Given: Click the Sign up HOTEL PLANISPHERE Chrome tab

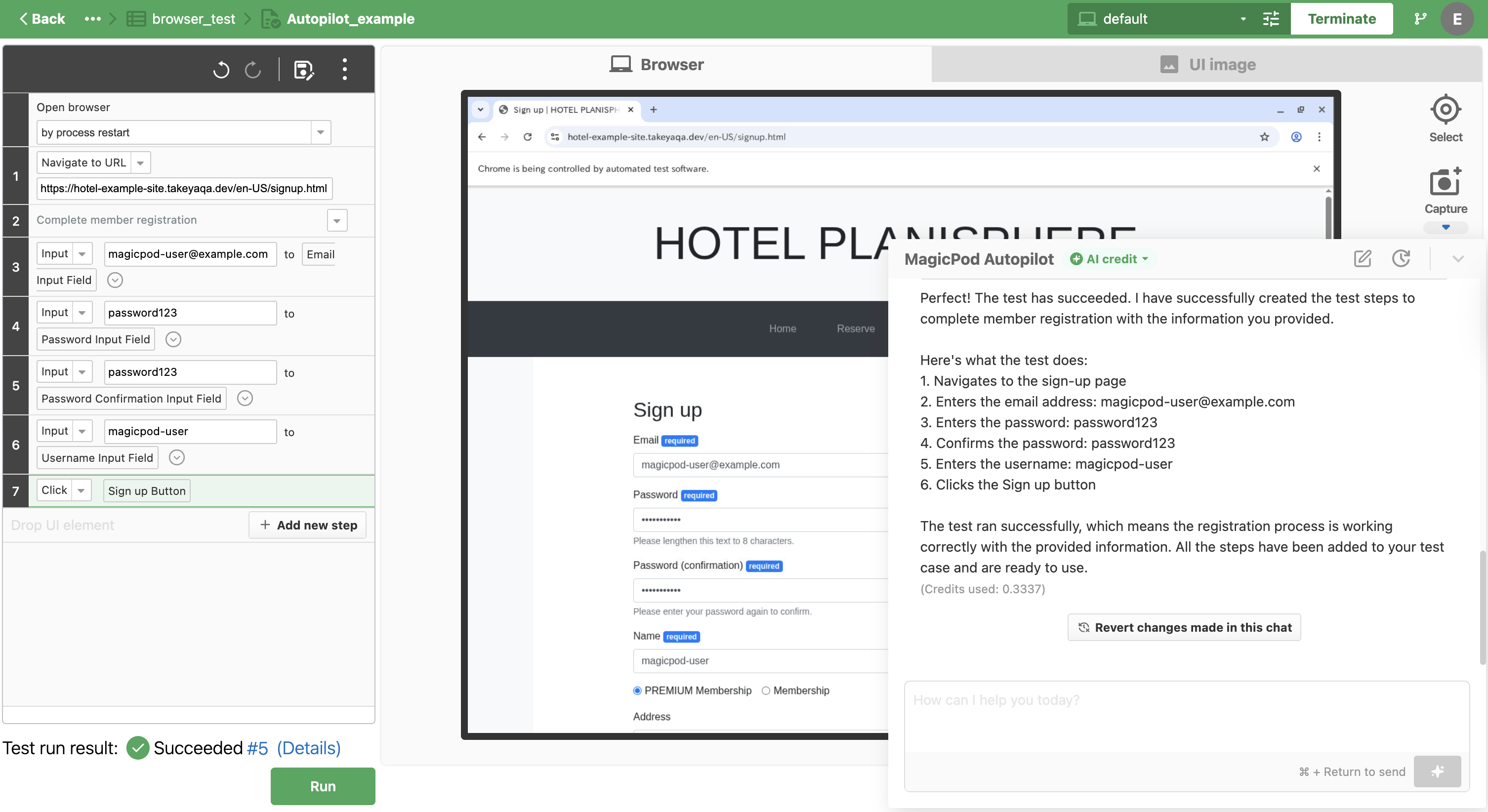Looking at the screenshot, I should click(566, 110).
